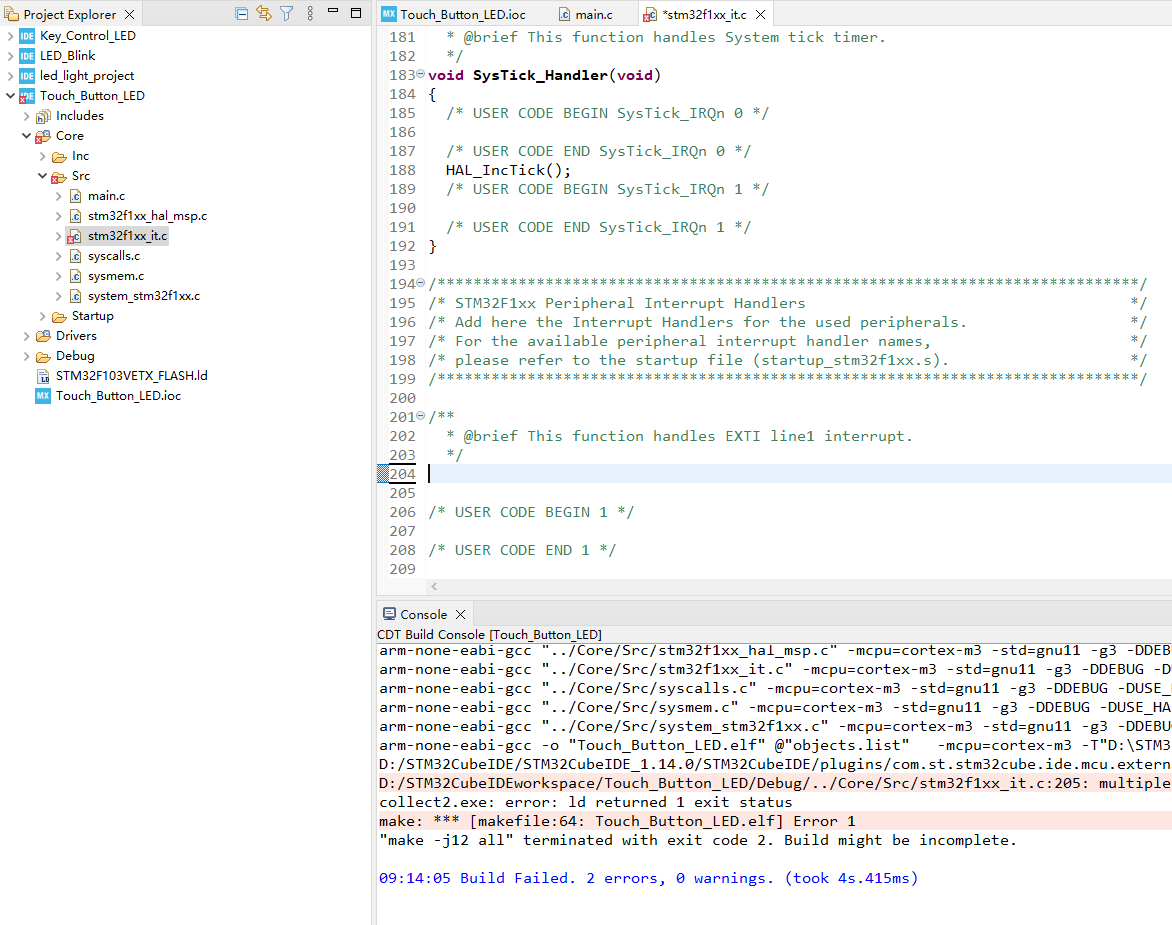Screen dimensions: 1172x925
Task: Minimize the Project Explorer panel
Action: pos(333,11)
